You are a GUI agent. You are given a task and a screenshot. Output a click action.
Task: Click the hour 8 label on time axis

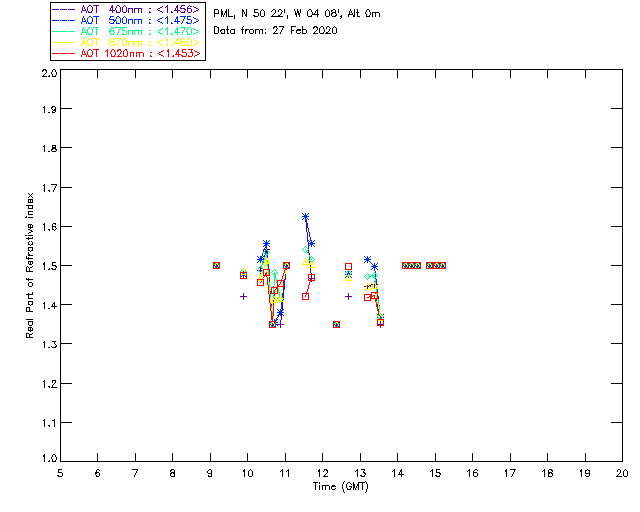(173, 473)
